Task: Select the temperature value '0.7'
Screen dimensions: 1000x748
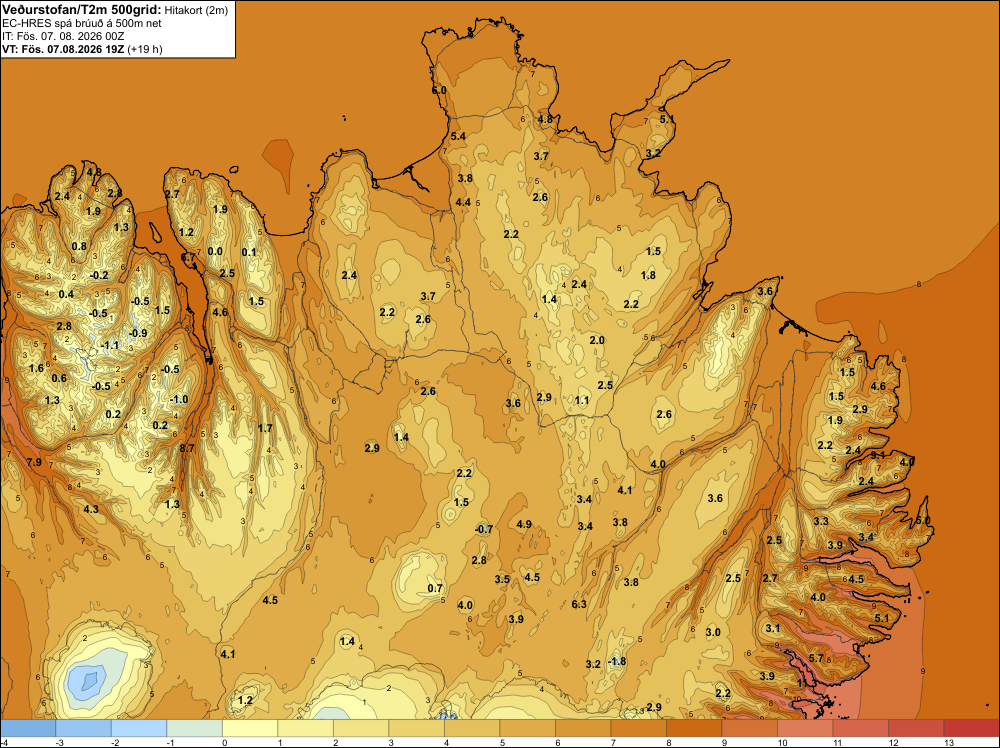Action: (435, 588)
